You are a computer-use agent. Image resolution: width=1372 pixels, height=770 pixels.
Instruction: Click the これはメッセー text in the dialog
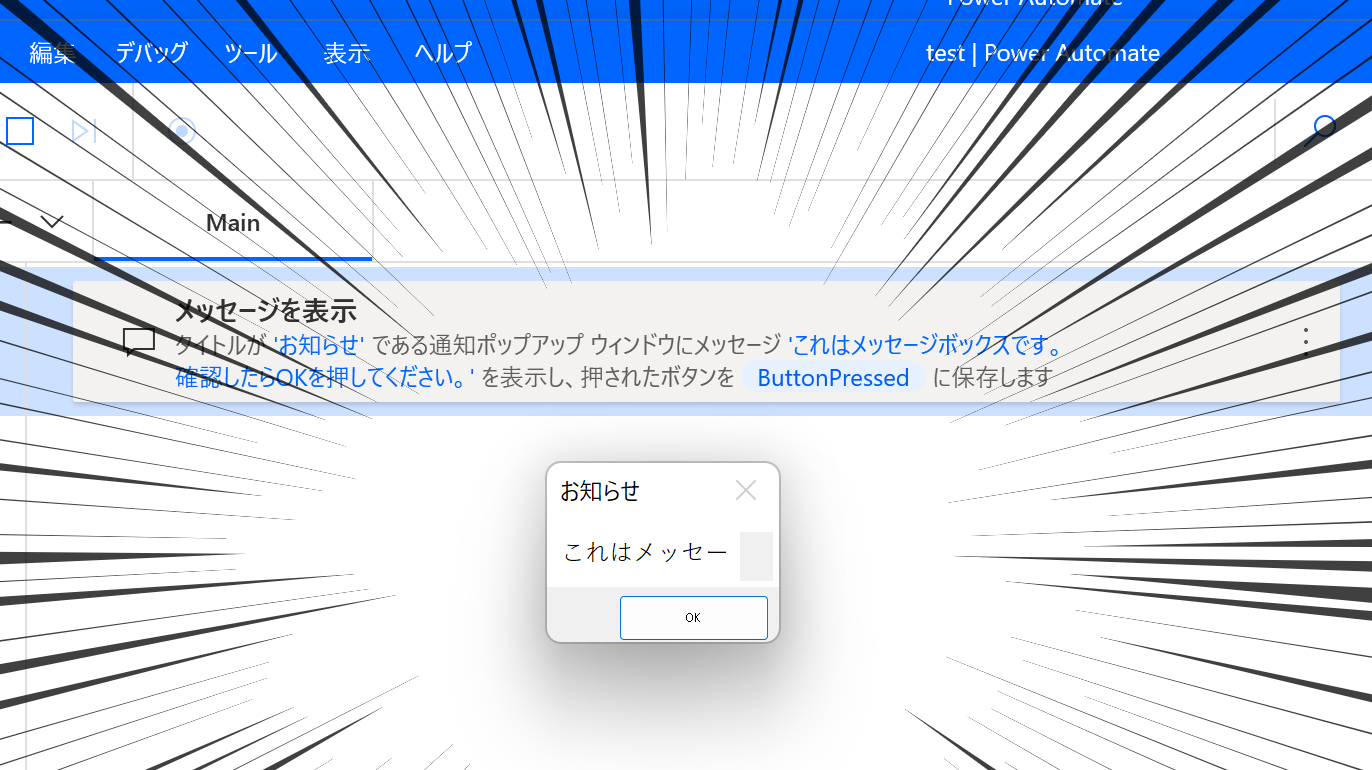[x=645, y=552]
